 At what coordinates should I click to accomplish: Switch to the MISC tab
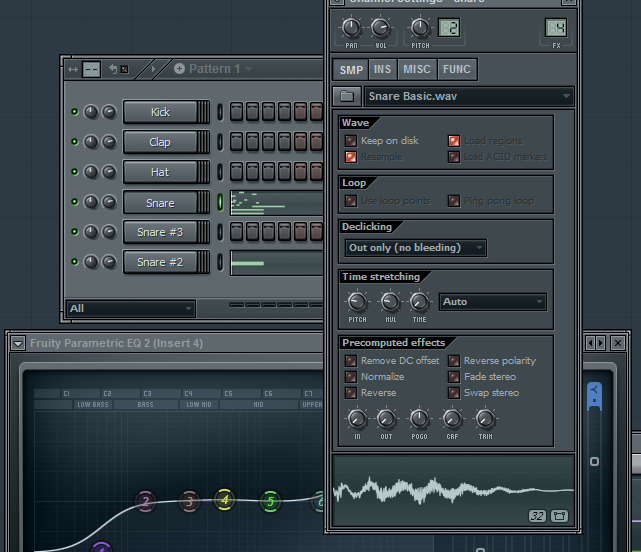click(417, 69)
